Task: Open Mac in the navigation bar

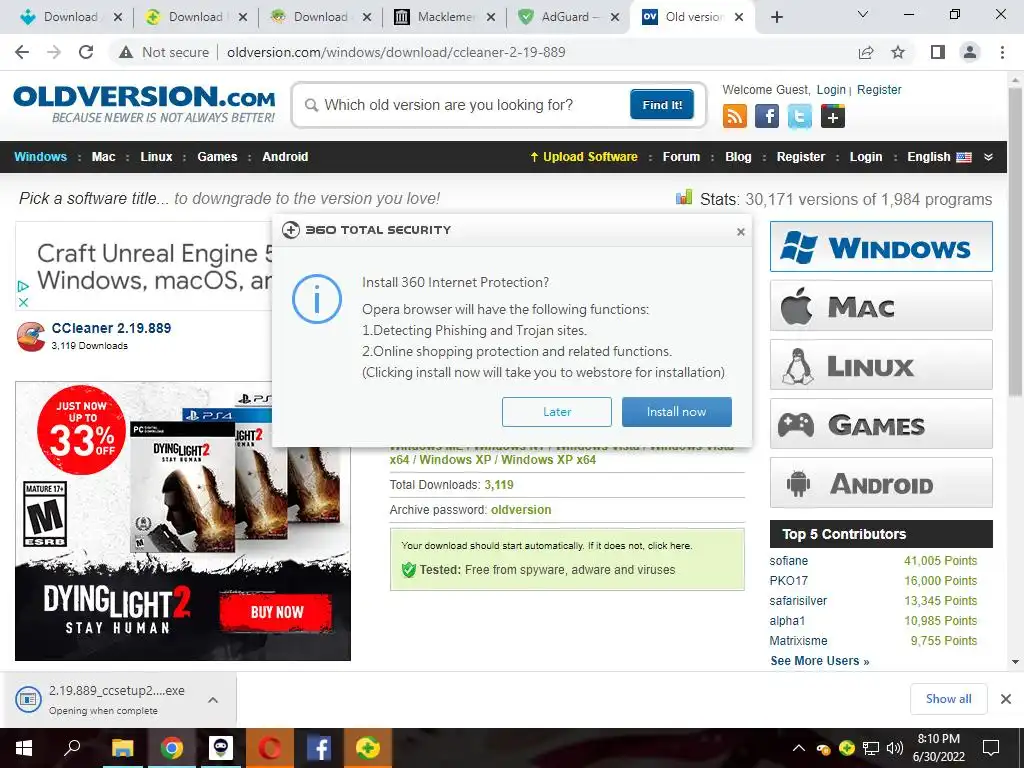Action: pos(103,157)
